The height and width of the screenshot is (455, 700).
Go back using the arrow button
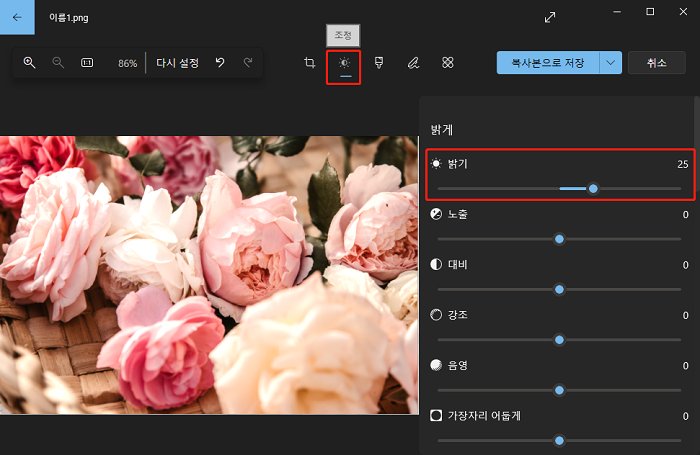[17, 17]
